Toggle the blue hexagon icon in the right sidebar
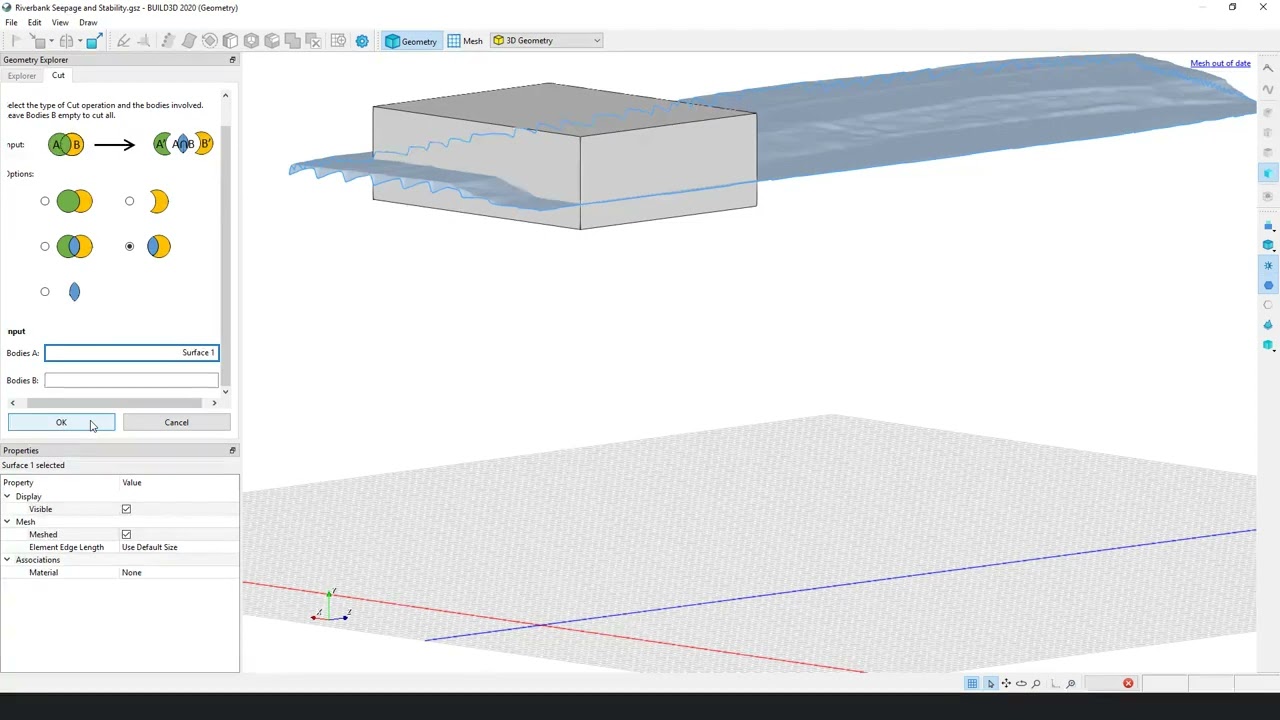 1268,286
